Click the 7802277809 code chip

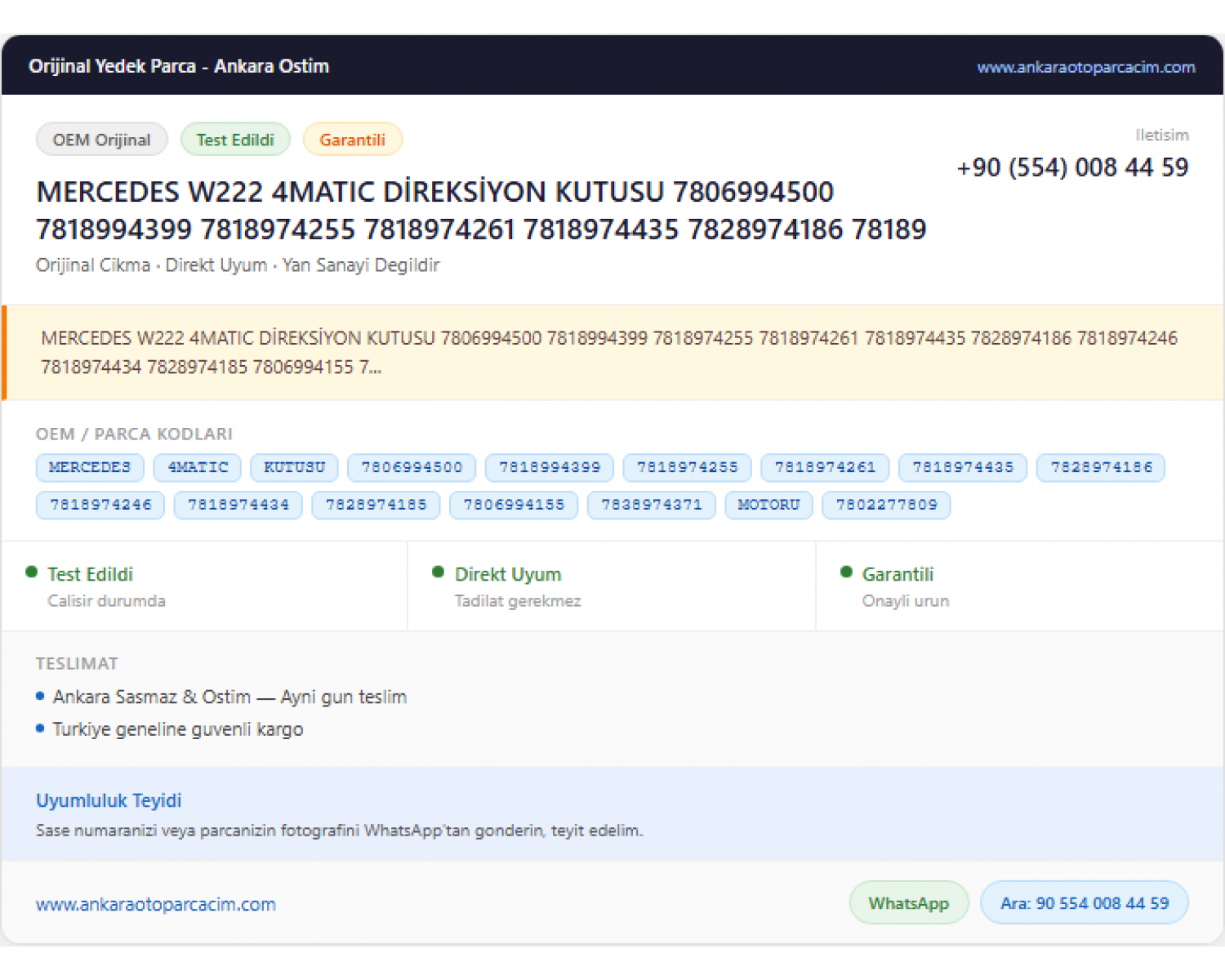coord(886,506)
